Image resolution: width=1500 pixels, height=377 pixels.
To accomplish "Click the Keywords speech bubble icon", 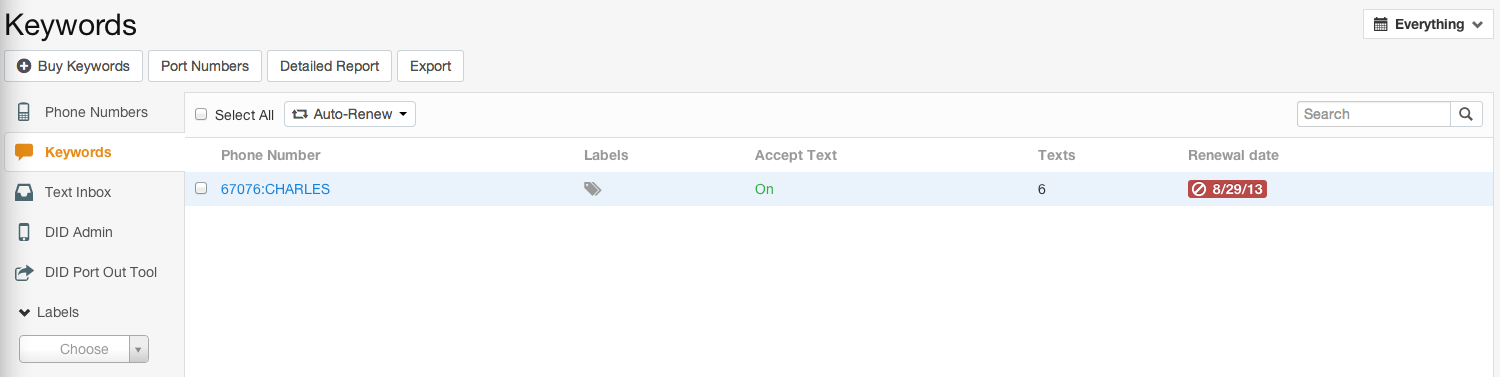I will coord(25,152).
